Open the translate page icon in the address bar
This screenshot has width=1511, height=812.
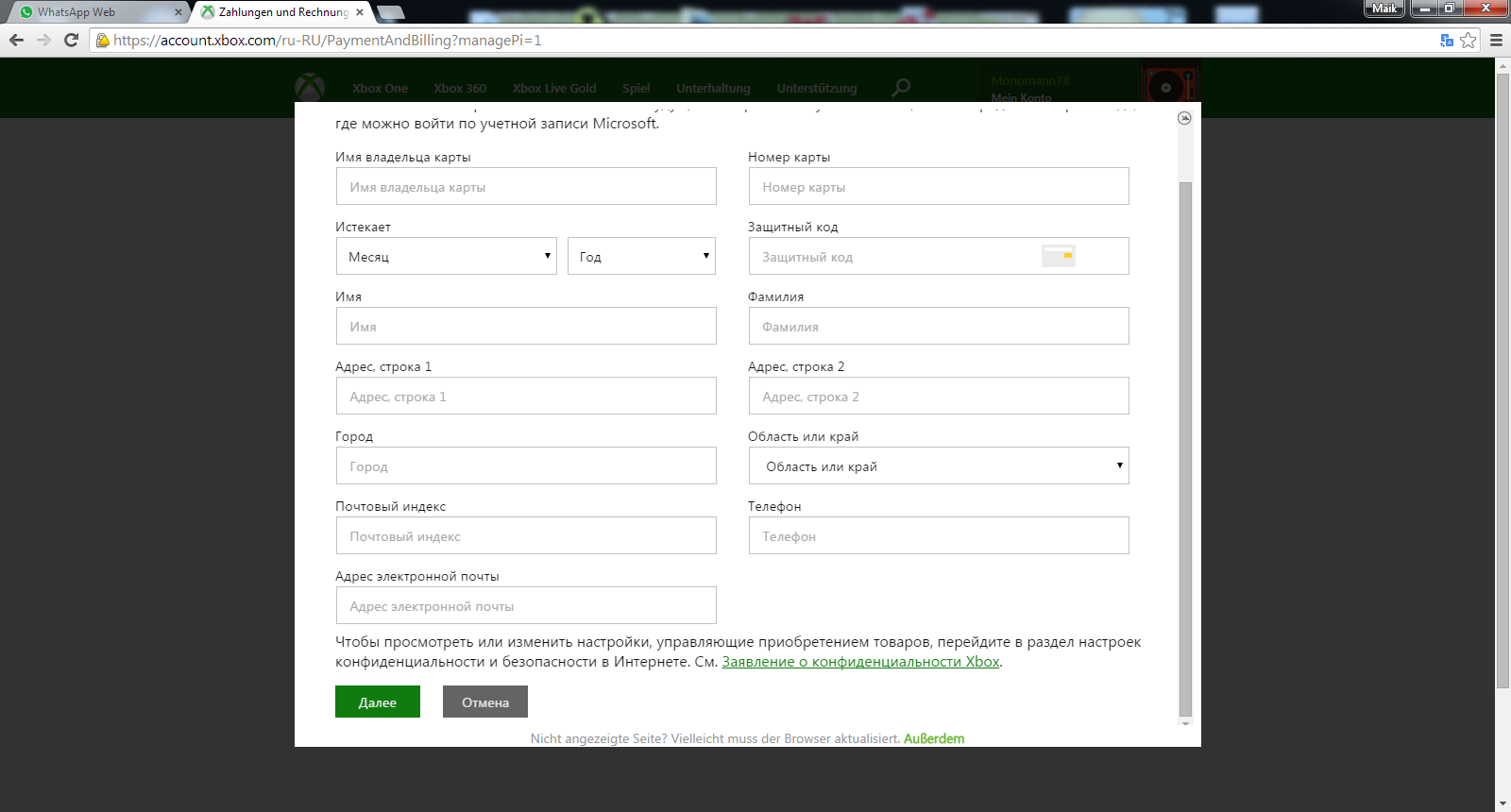1446,40
